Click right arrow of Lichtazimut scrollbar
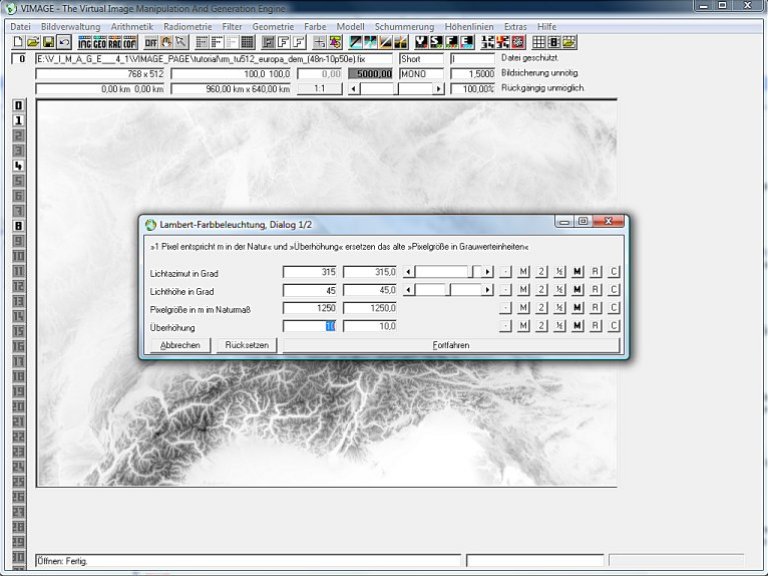768x576 pixels. click(487, 272)
